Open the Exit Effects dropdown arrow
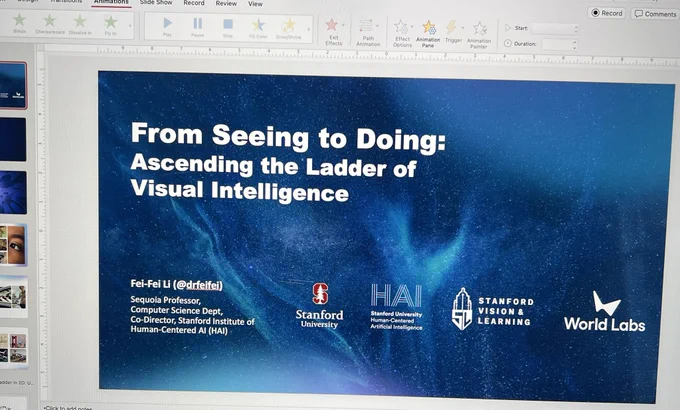This screenshot has width=680, height=410. pyautogui.click(x=343, y=25)
